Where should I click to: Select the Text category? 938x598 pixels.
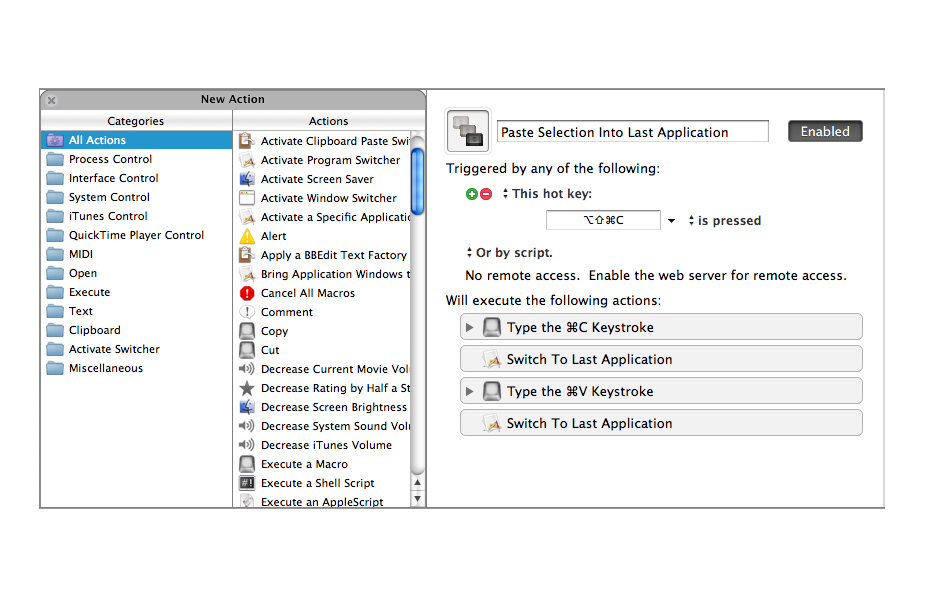(136, 312)
